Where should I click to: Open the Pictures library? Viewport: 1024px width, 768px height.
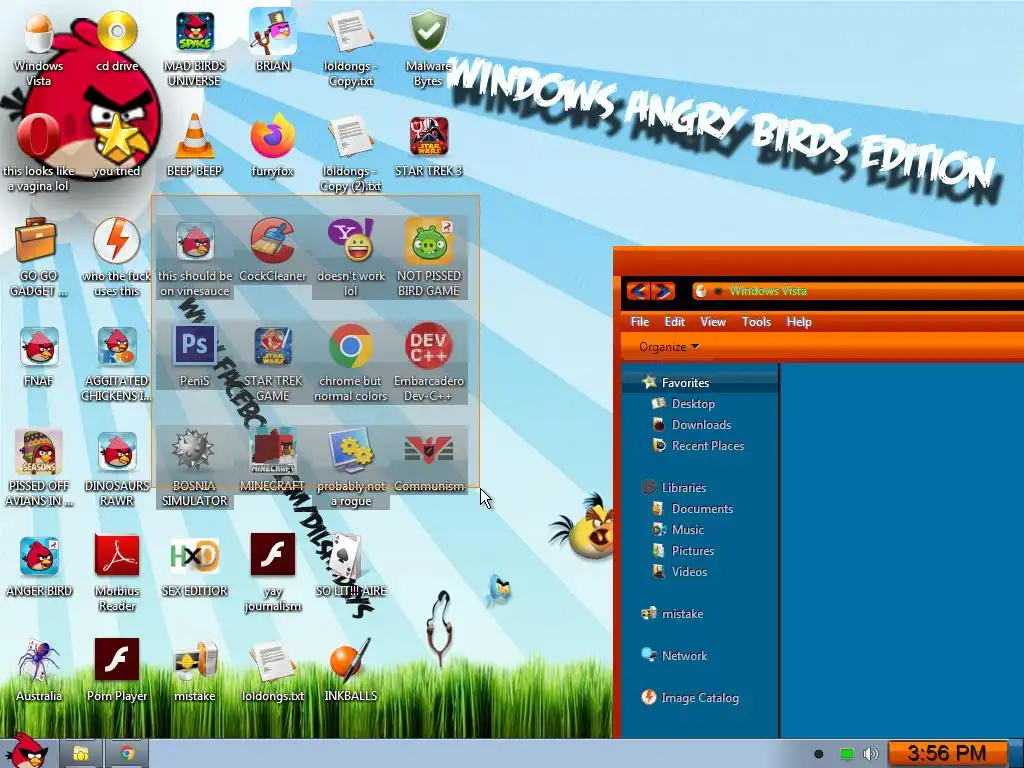point(692,551)
